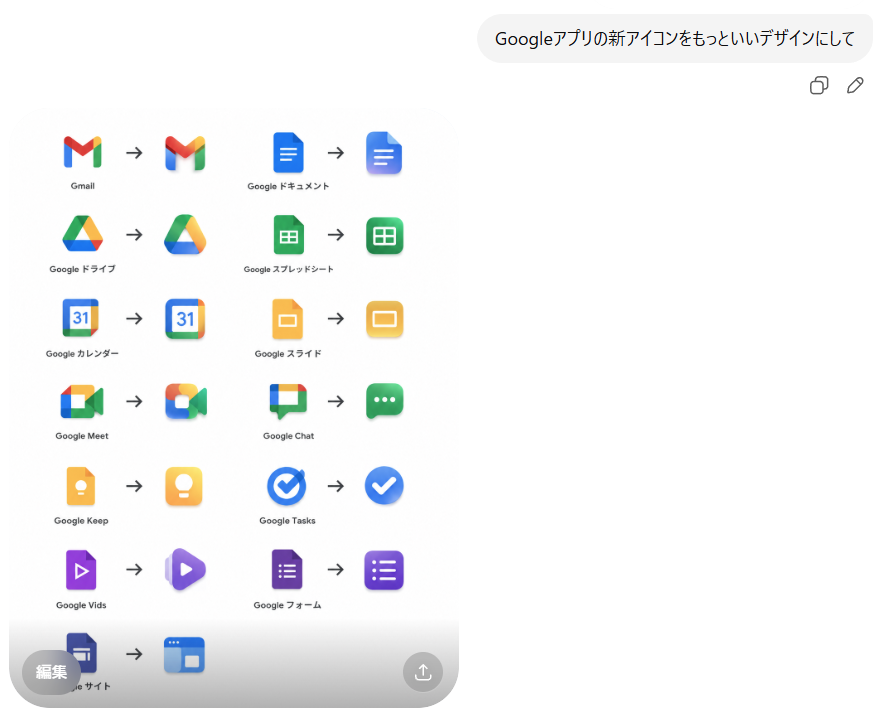Click the user message about Google アプリ icons
Image resolution: width=881 pixels, height=711 pixels.
tap(675, 38)
